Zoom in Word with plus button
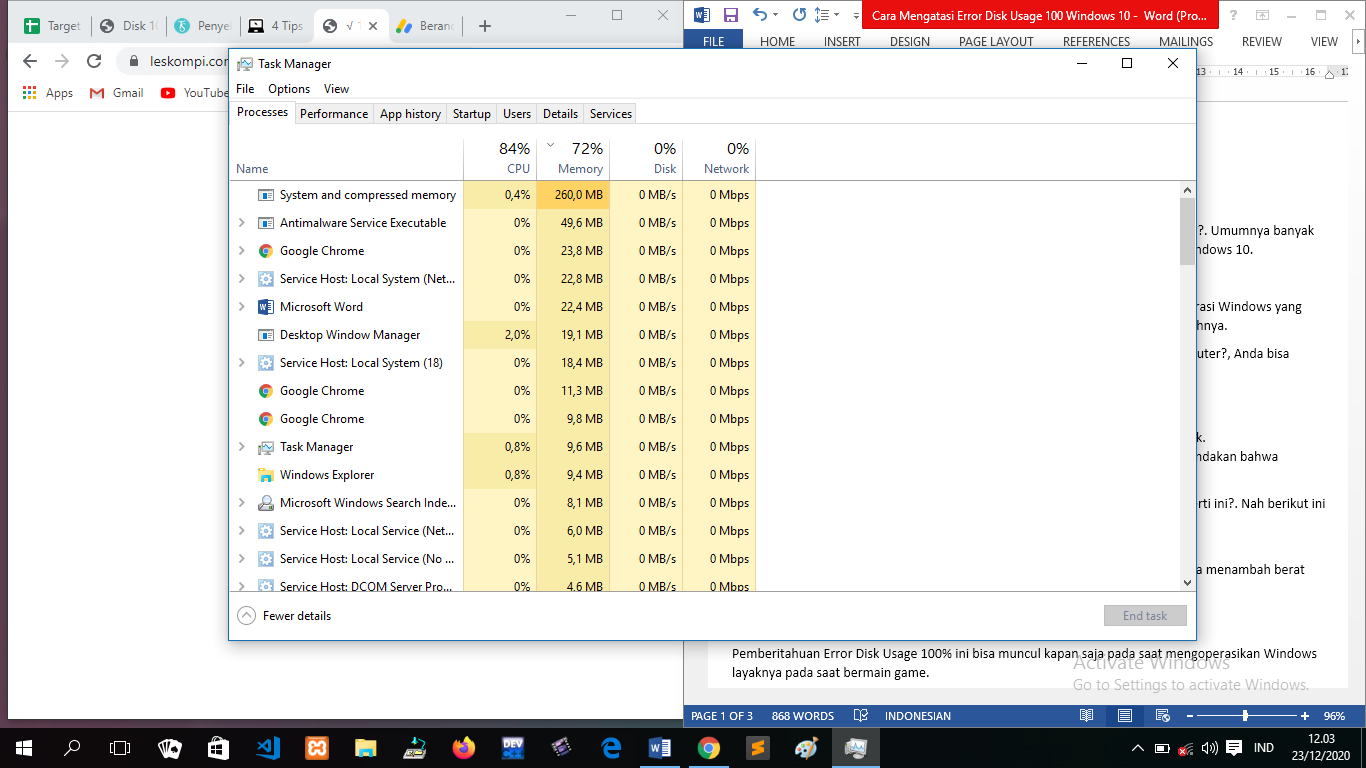1366x768 pixels. 1305,716
